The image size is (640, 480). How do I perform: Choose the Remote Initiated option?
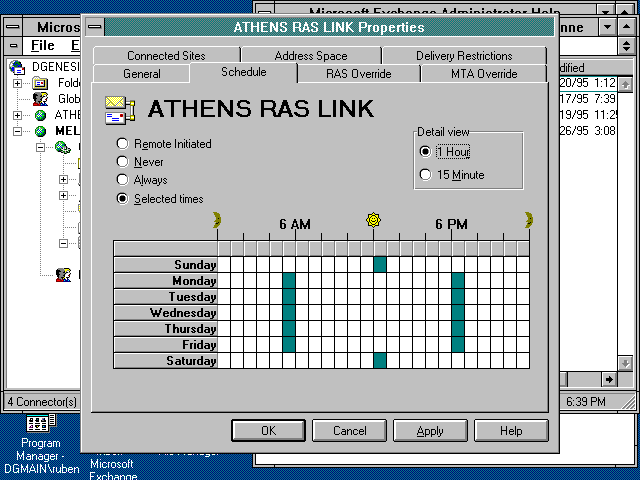(164, 144)
